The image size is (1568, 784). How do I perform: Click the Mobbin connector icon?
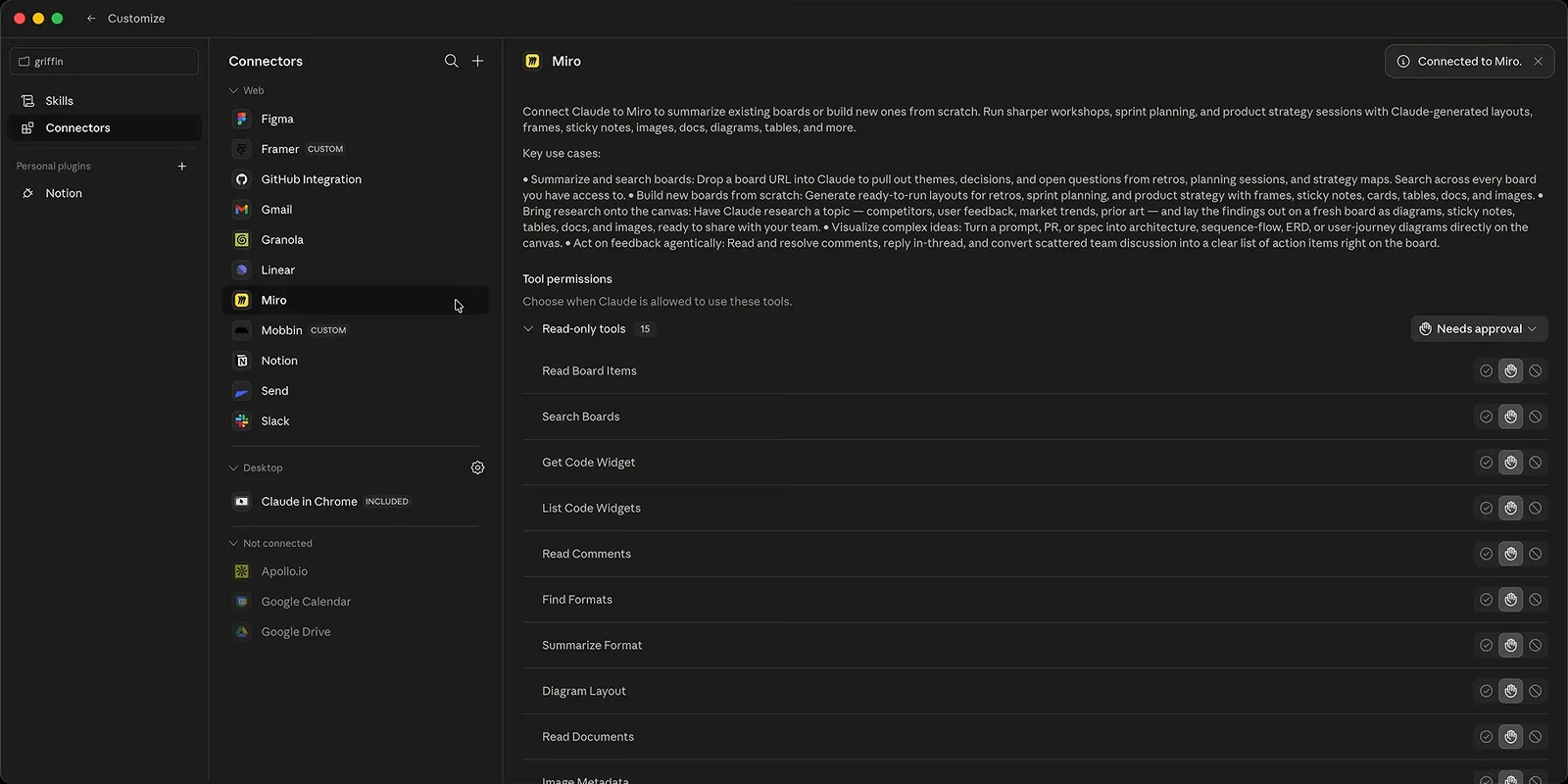242,330
